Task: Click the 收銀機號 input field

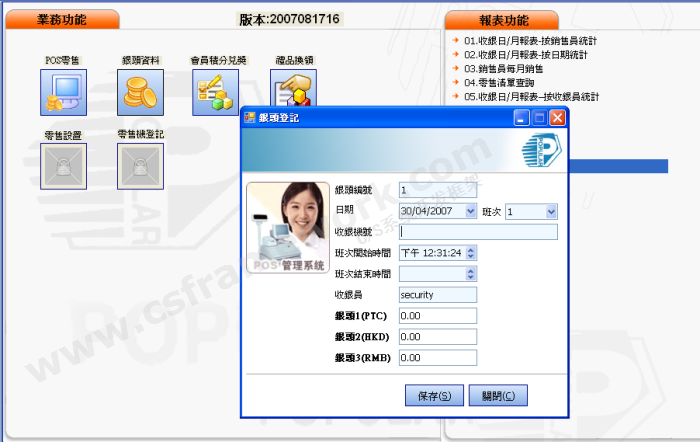Action: (477, 232)
